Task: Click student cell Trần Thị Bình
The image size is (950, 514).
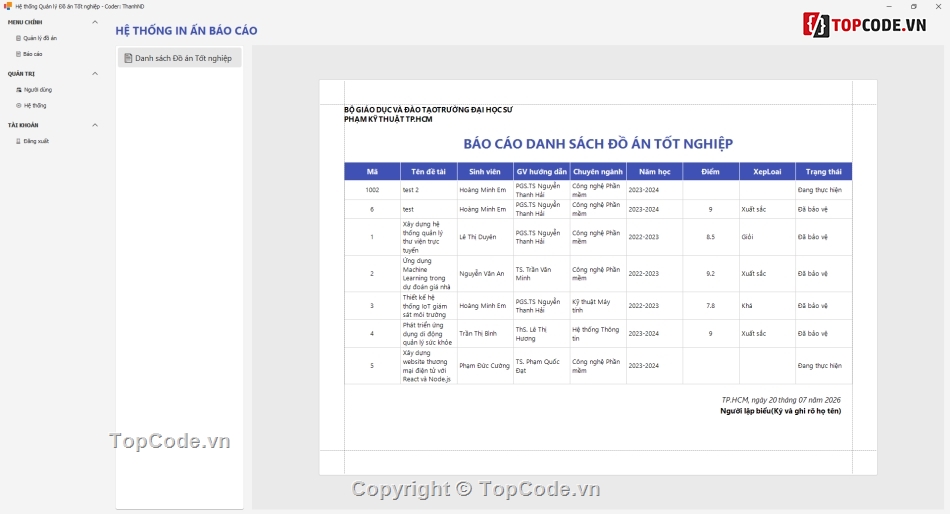Action: [x=485, y=334]
